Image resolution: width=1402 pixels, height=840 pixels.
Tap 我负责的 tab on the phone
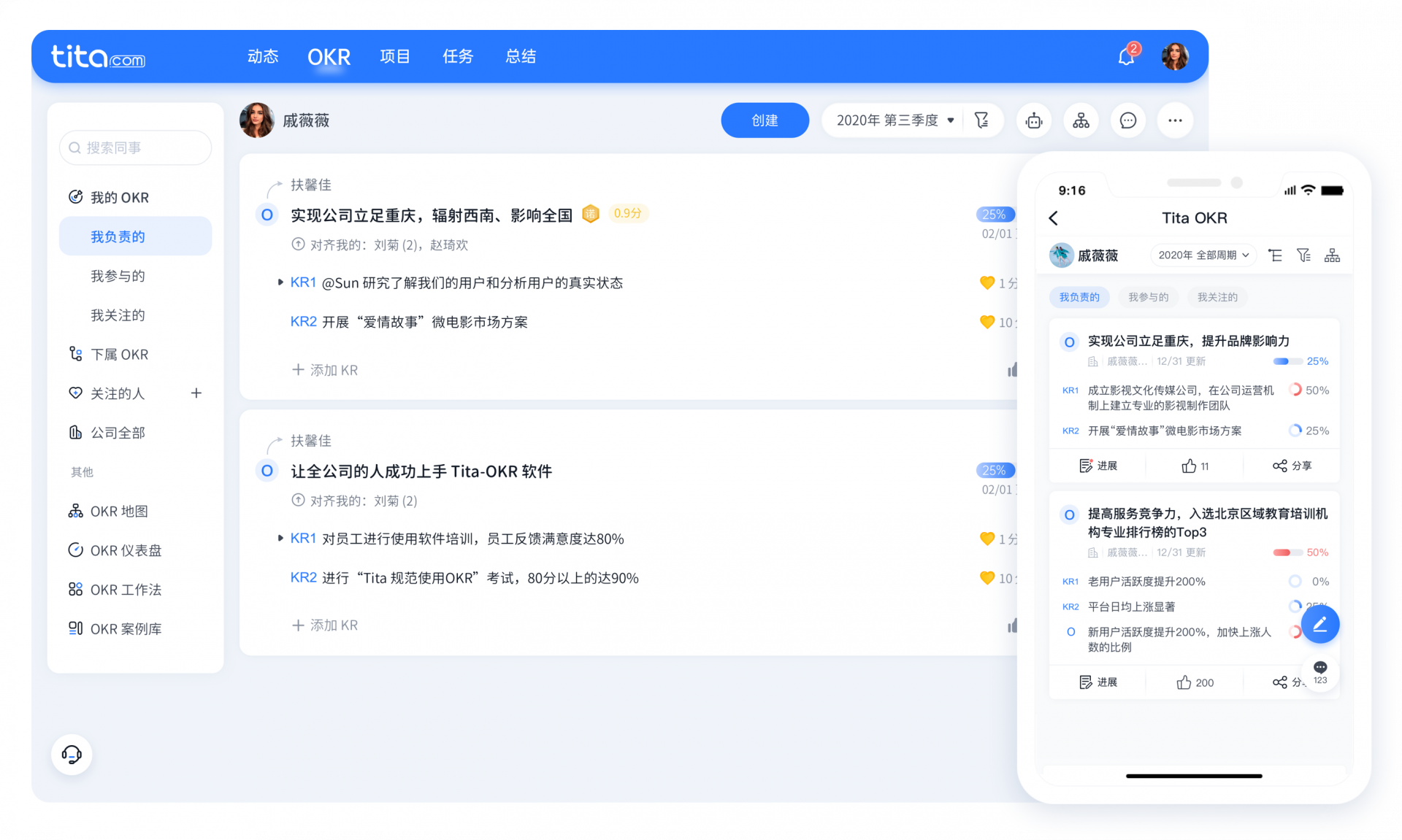coord(1079,297)
